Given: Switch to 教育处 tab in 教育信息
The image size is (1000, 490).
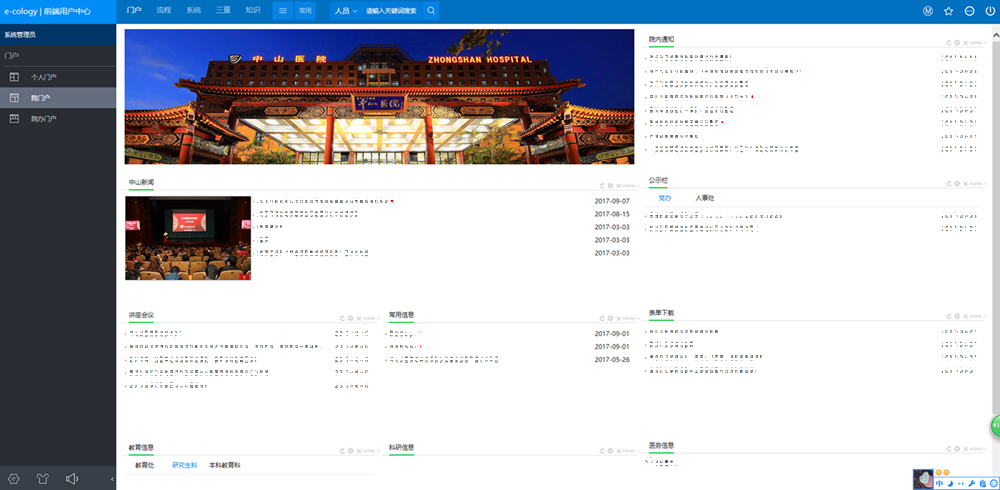Looking at the screenshot, I should pos(144,466).
